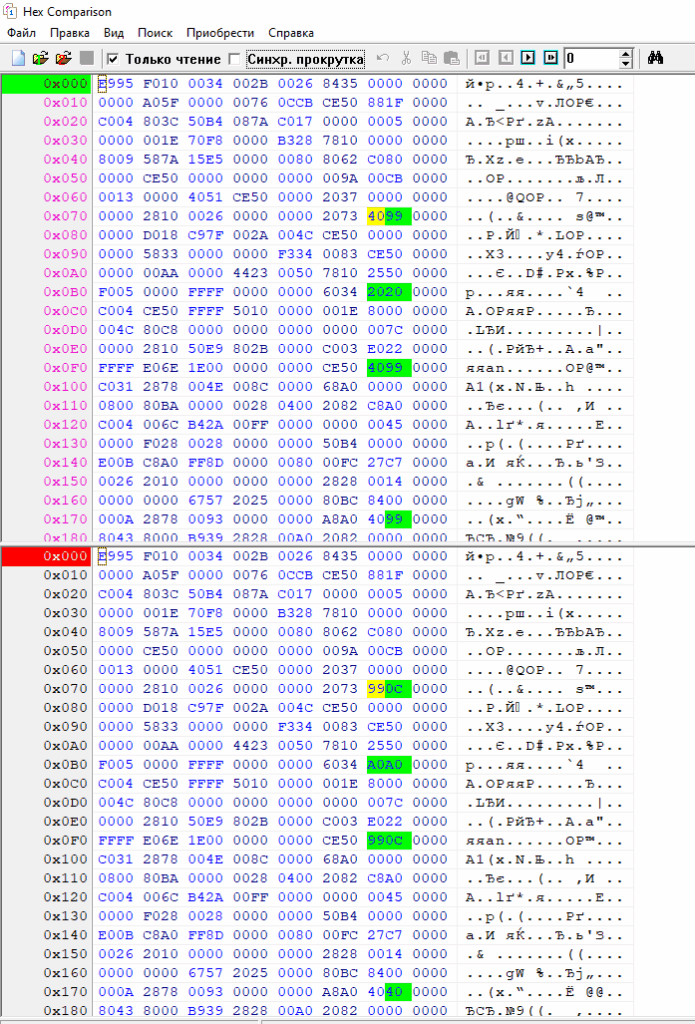Open the Файл menu
695x1024 pixels.
tap(21, 33)
